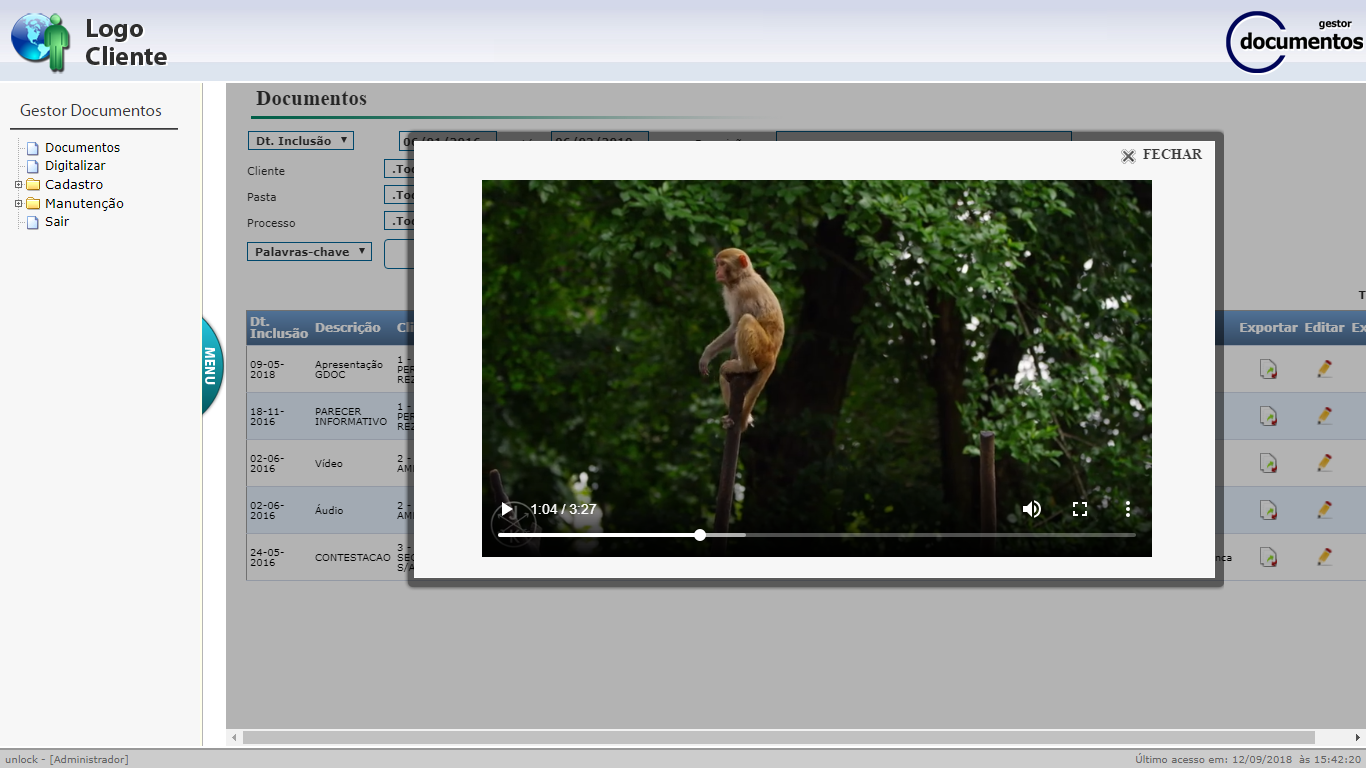The image size is (1366, 768).
Task: Click the Cadastro folder label
Action: [74, 185]
